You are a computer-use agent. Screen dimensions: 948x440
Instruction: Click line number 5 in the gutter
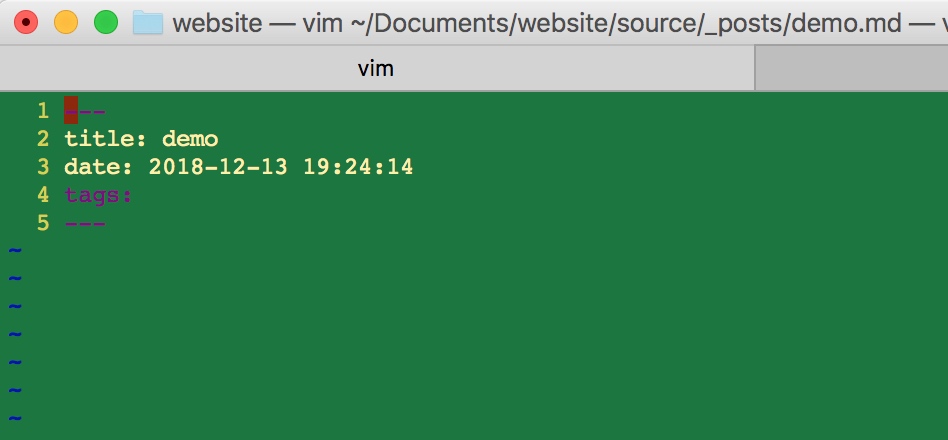[x=43, y=223]
